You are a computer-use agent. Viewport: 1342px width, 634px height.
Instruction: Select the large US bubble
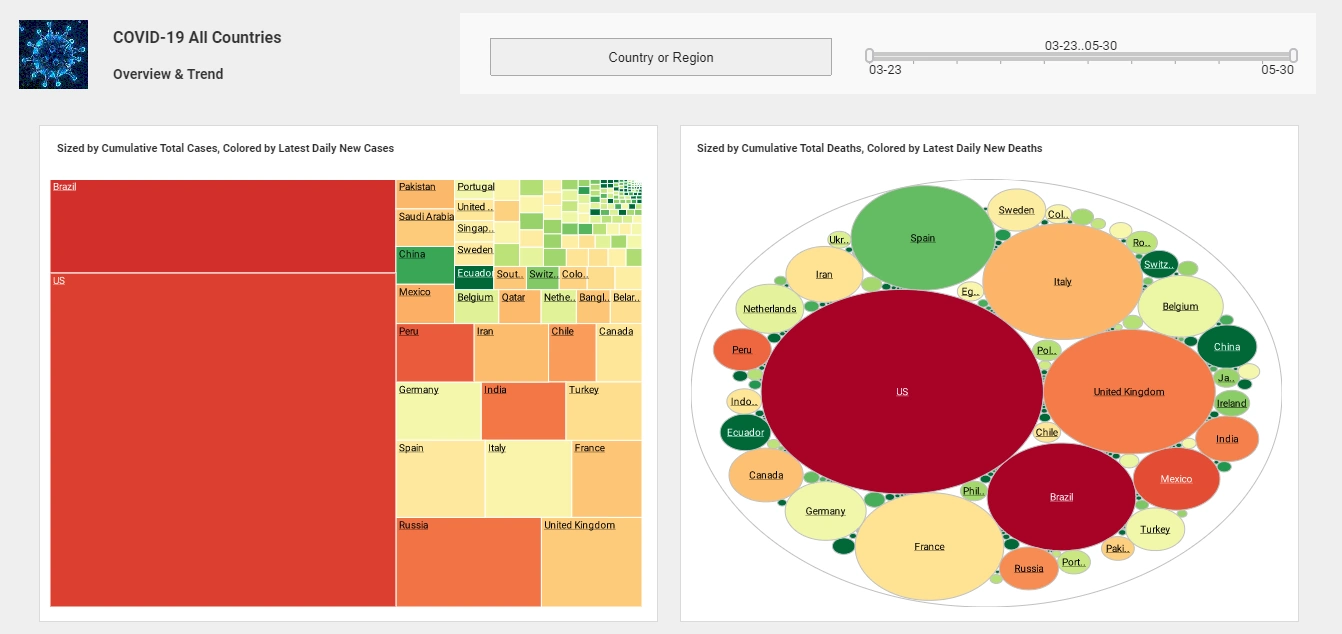point(902,392)
